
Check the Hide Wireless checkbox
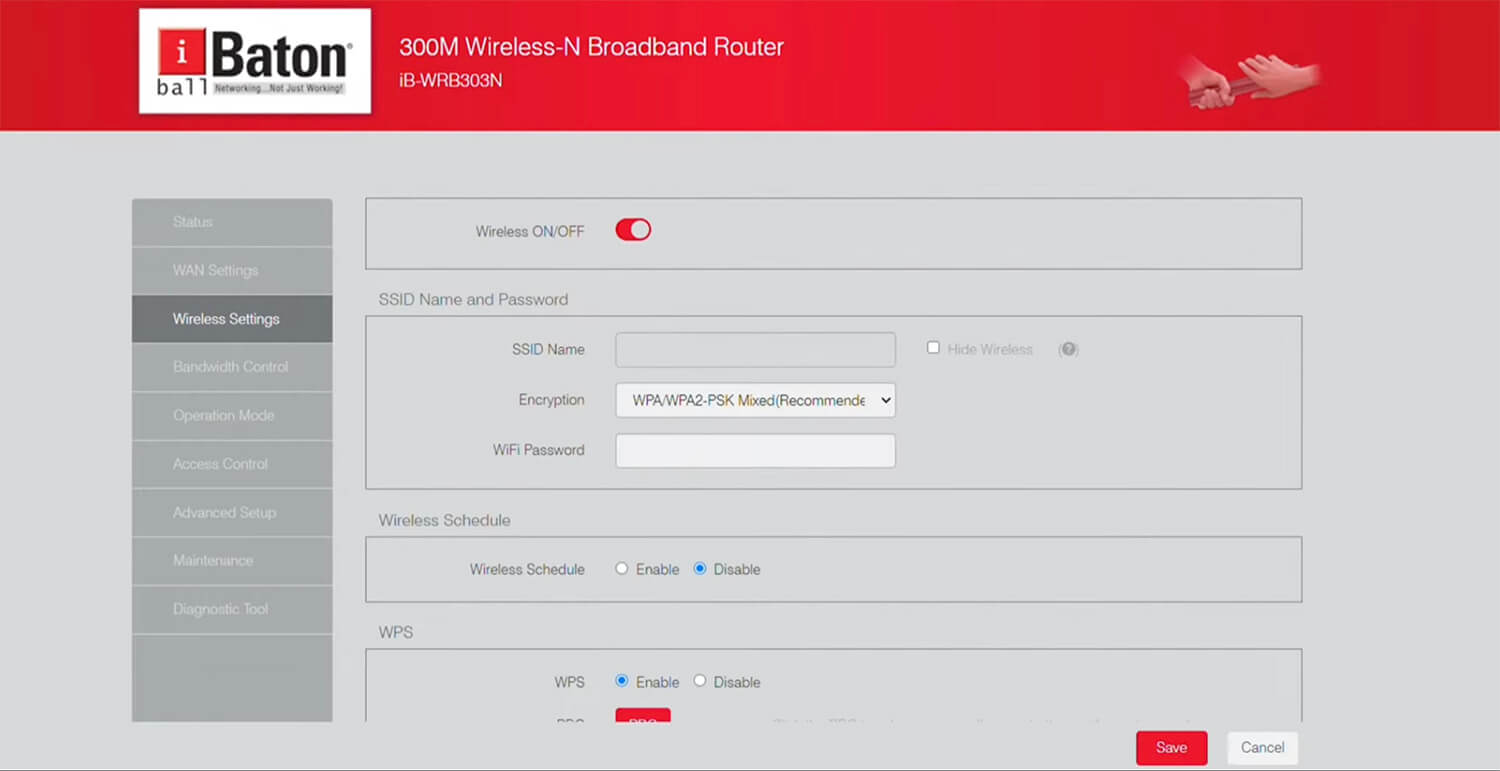(933, 348)
